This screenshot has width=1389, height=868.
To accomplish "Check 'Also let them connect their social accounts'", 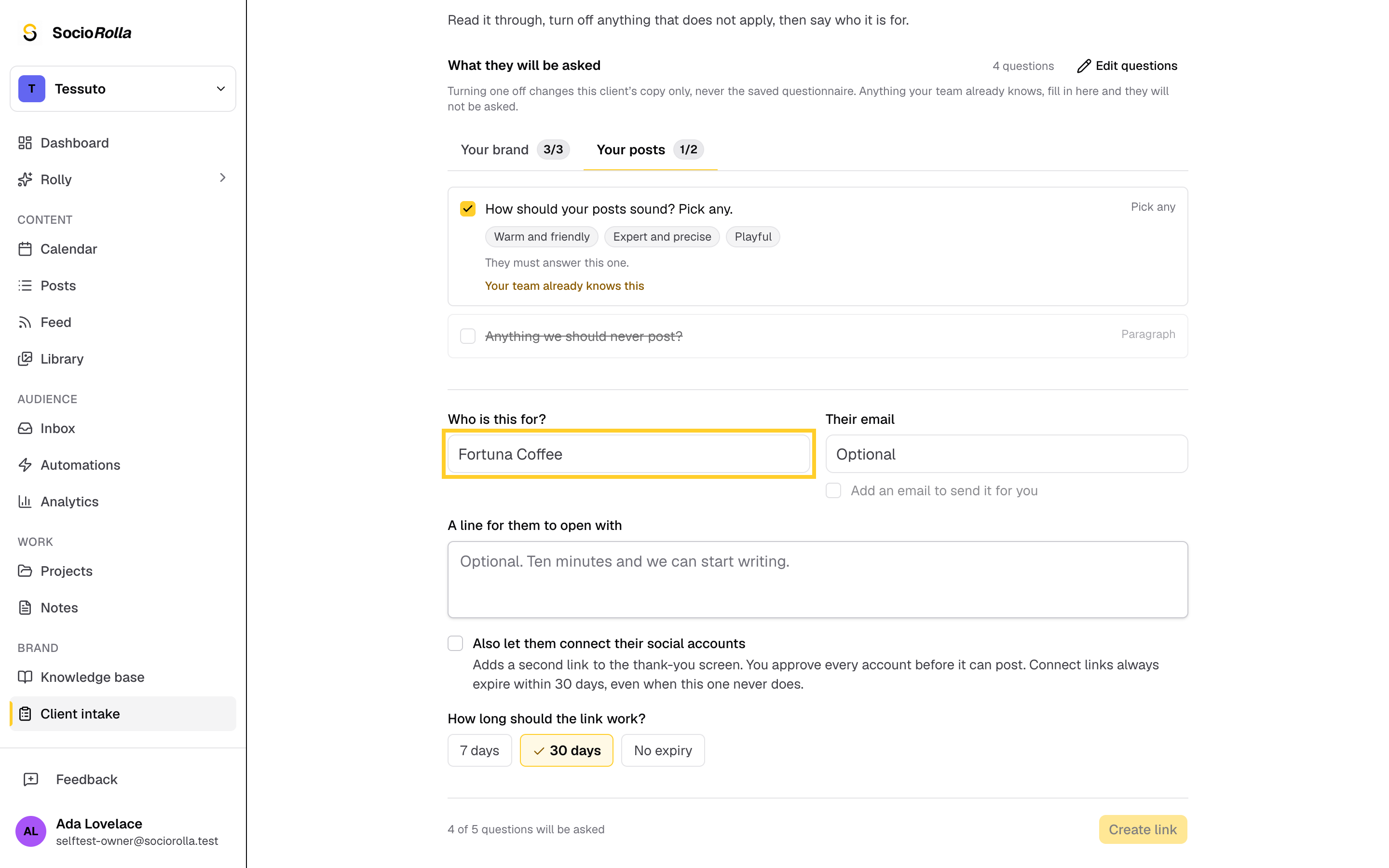I will 455,643.
